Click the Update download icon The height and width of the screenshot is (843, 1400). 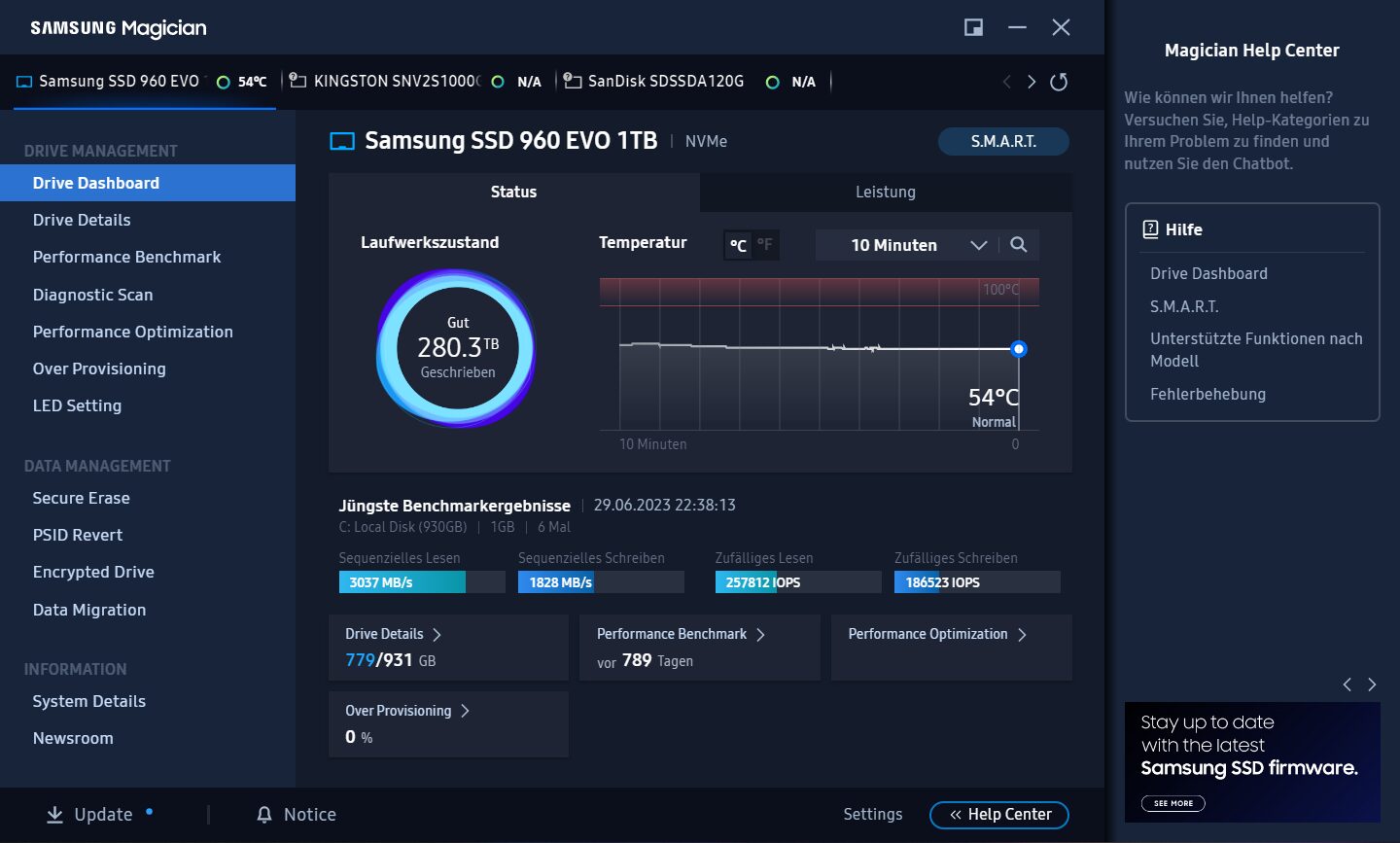click(55, 814)
